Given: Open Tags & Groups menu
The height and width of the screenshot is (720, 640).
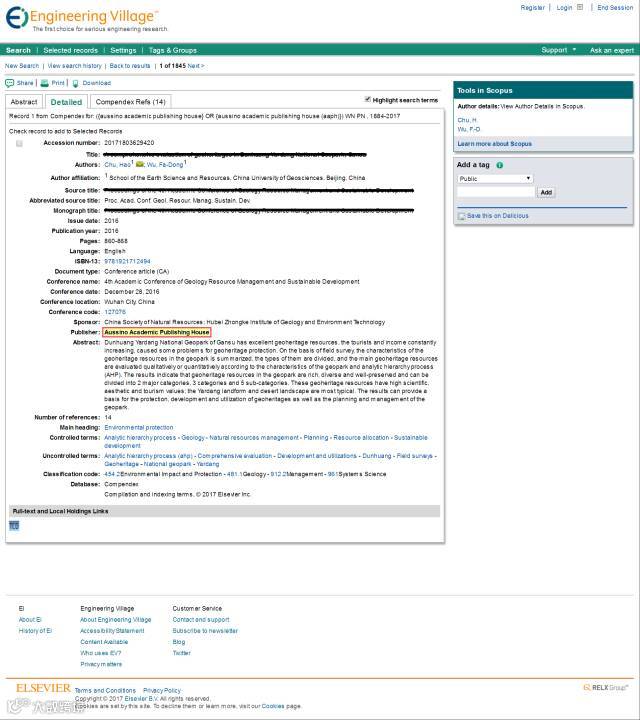Looking at the screenshot, I should [173, 50].
